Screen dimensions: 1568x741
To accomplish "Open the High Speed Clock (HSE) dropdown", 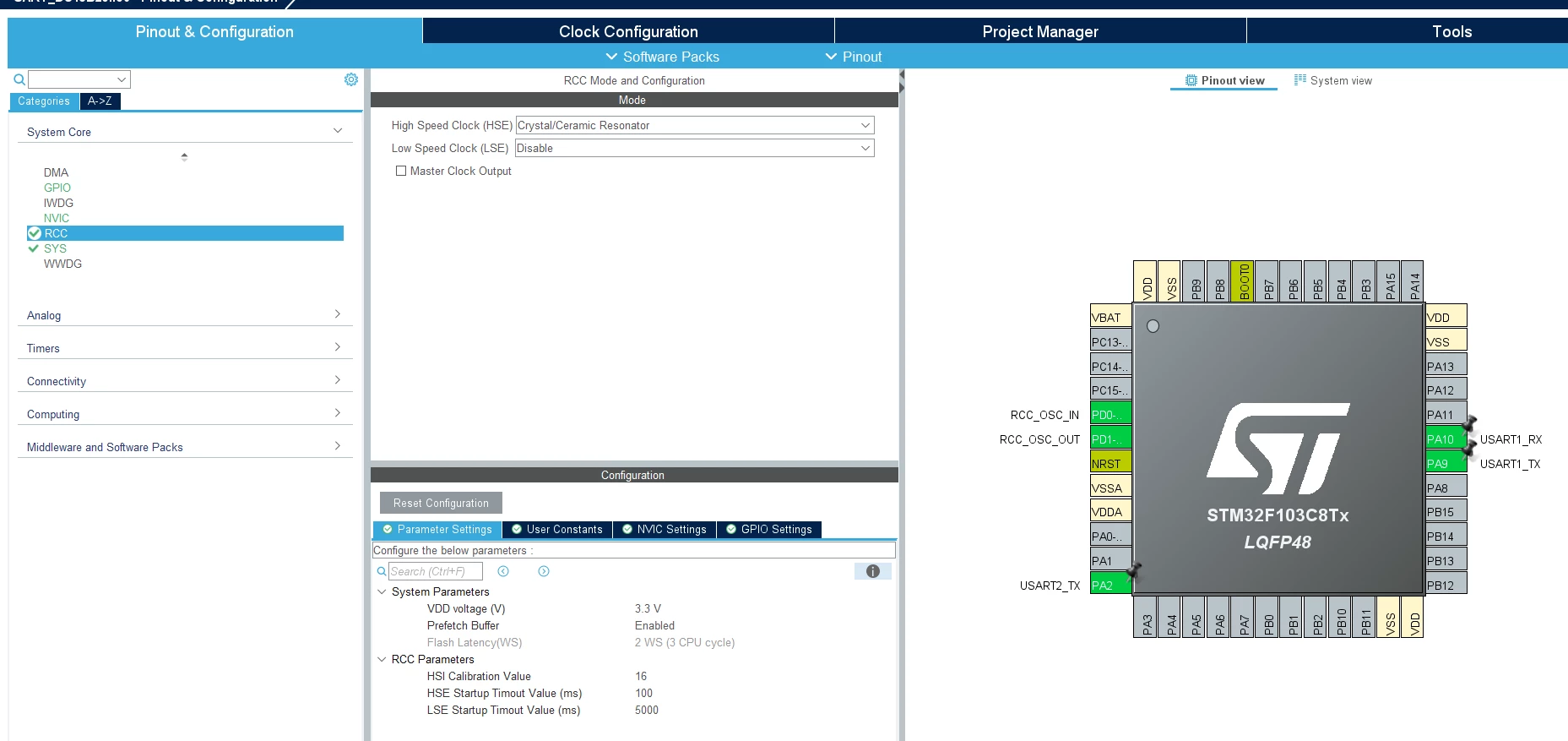I will click(x=695, y=125).
